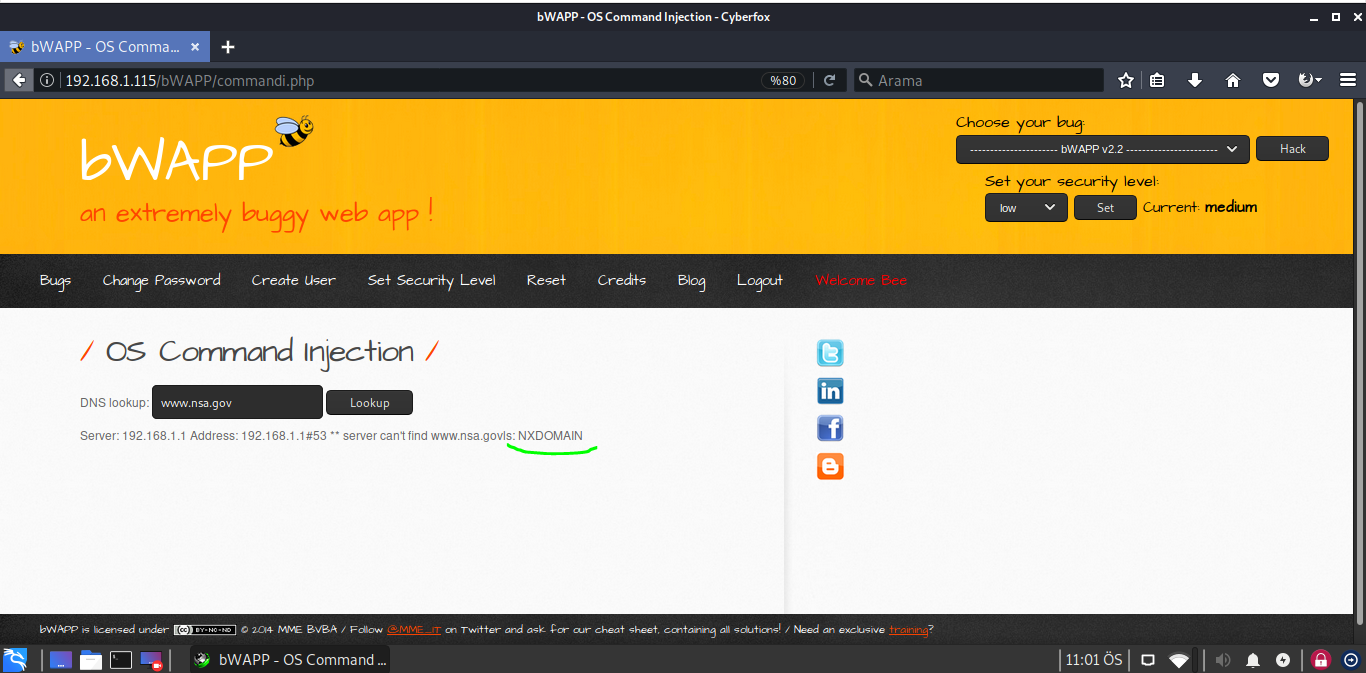Open the Credits menu item
The width and height of the screenshot is (1366, 673).
pos(622,280)
